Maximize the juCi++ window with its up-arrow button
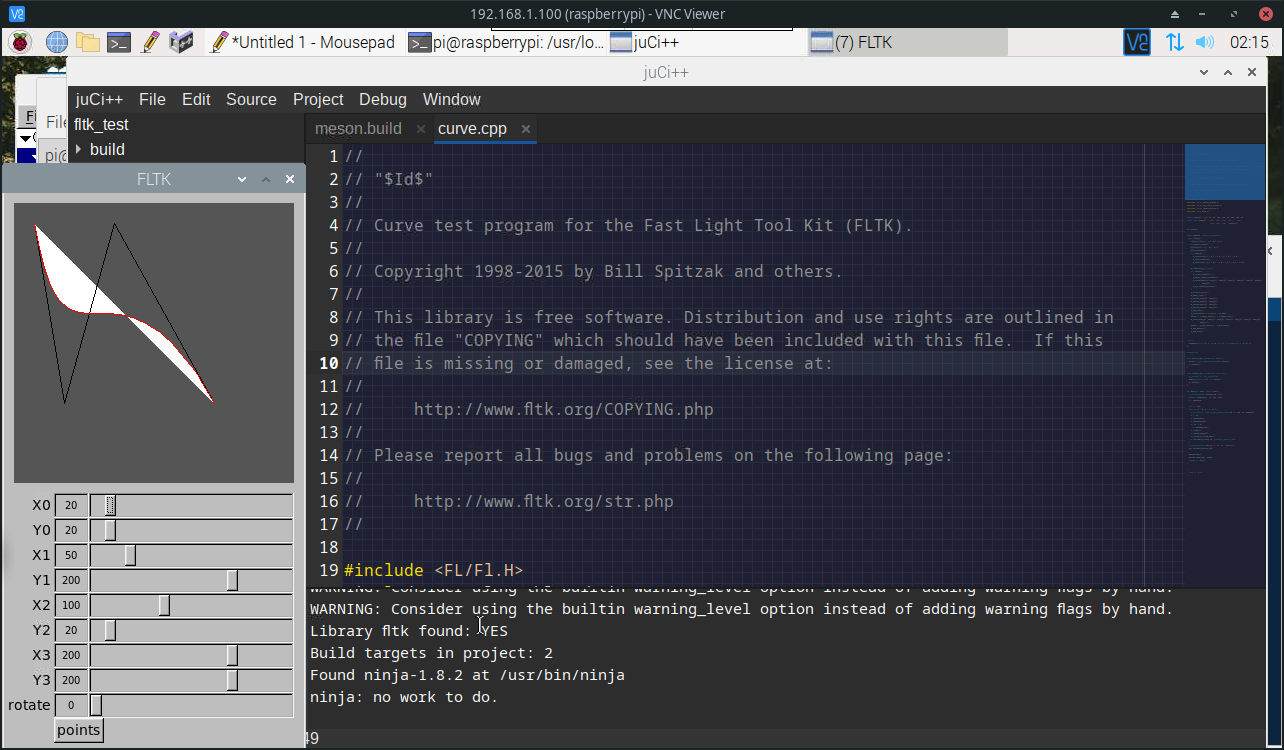This screenshot has height=750, width=1284. tap(1228, 72)
